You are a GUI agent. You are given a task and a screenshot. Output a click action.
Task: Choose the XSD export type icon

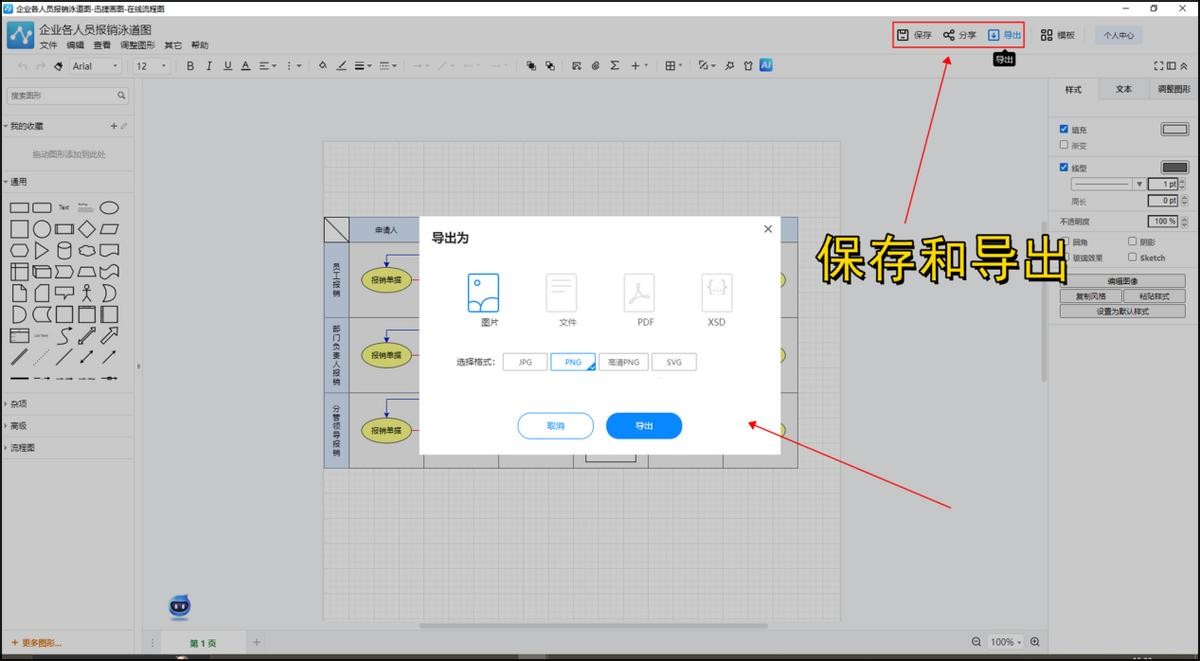coord(716,293)
